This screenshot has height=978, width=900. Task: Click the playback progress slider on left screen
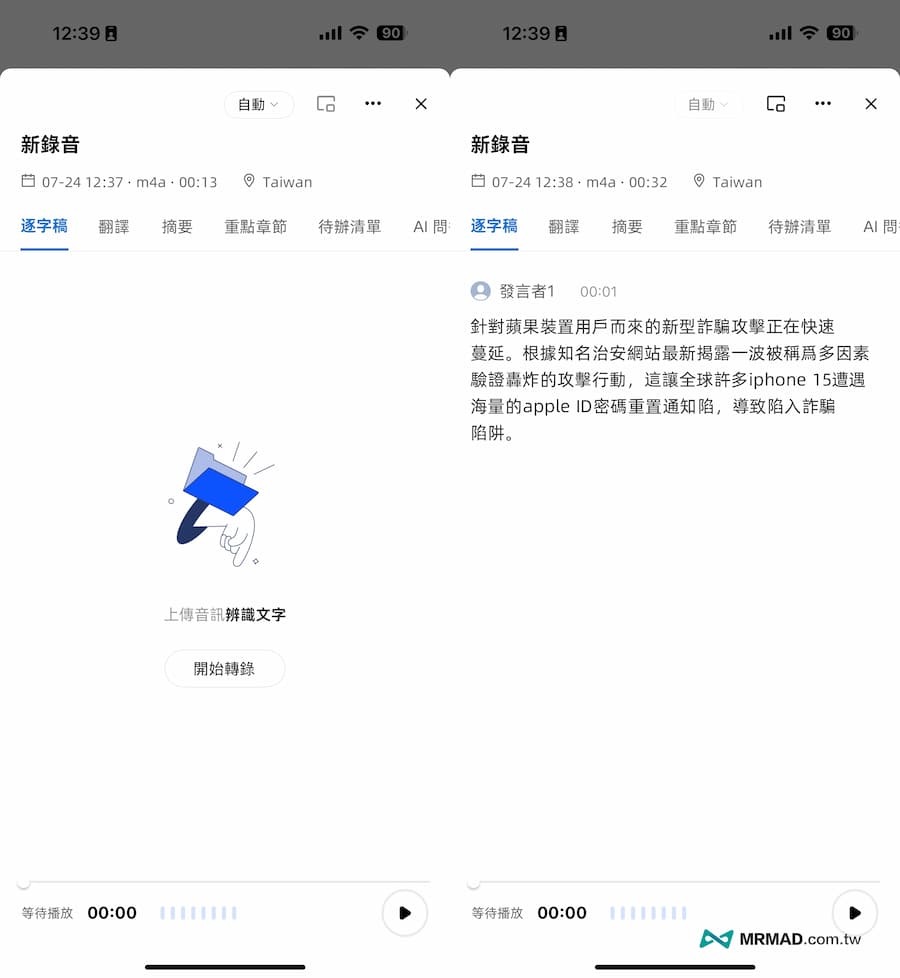pyautogui.click(x=225, y=883)
